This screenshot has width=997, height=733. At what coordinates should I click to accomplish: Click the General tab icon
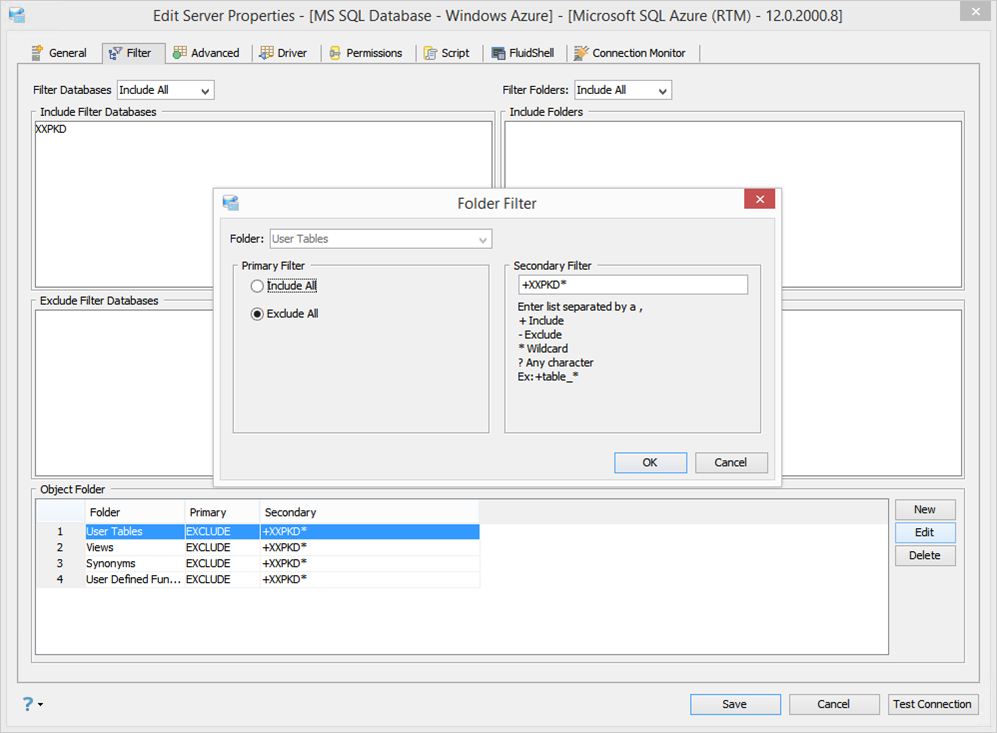38,53
